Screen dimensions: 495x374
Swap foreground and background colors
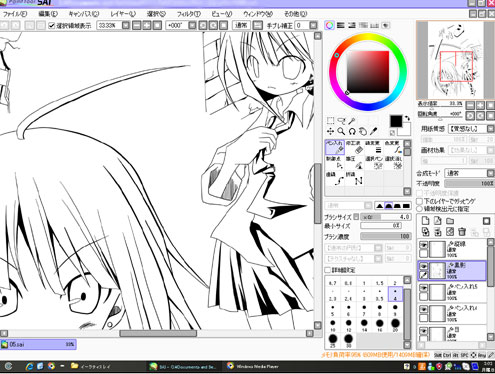click(x=407, y=118)
